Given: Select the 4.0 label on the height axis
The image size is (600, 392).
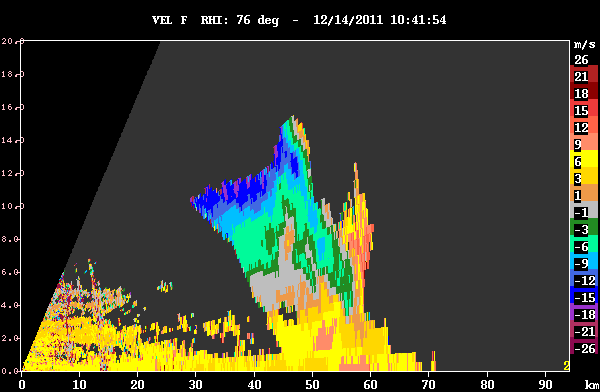Looking at the screenshot, I should (10, 305).
